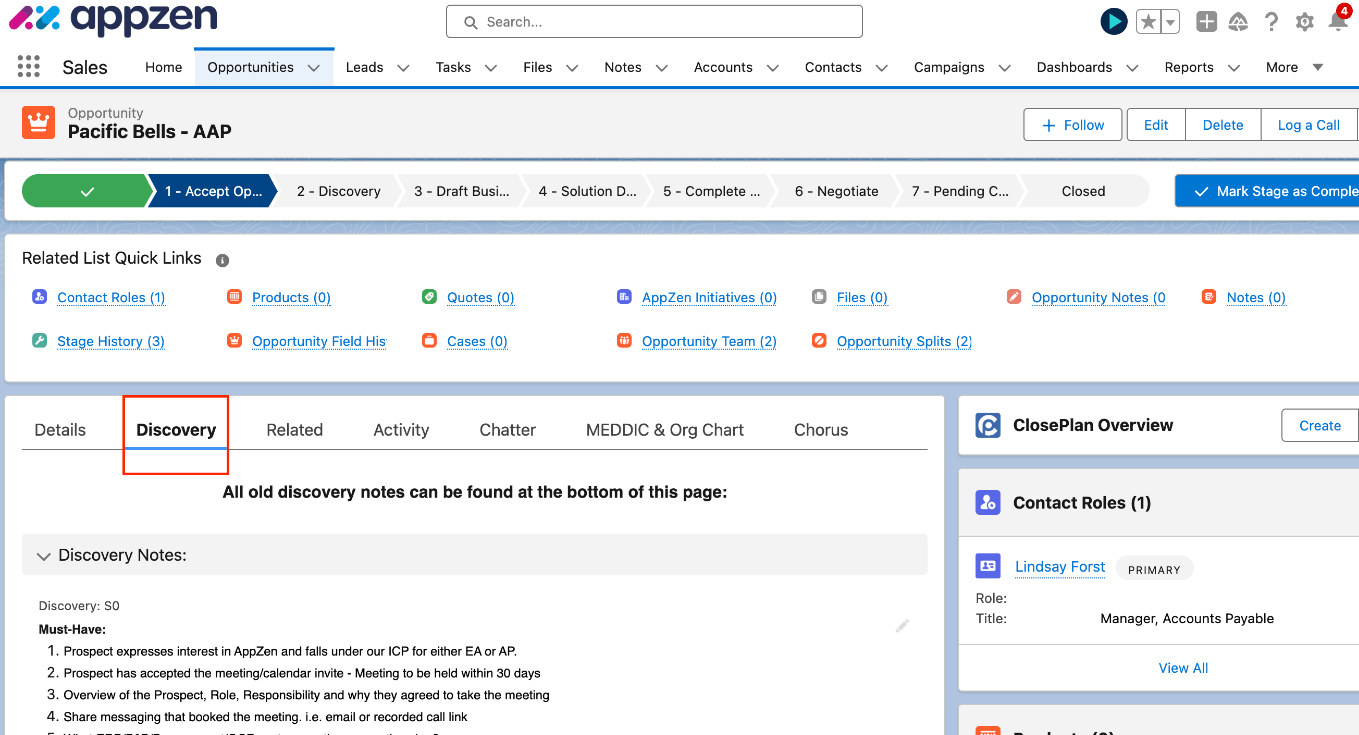Click the Opportunity Team quick link icon
The image size is (1359, 735).
(x=624, y=341)
